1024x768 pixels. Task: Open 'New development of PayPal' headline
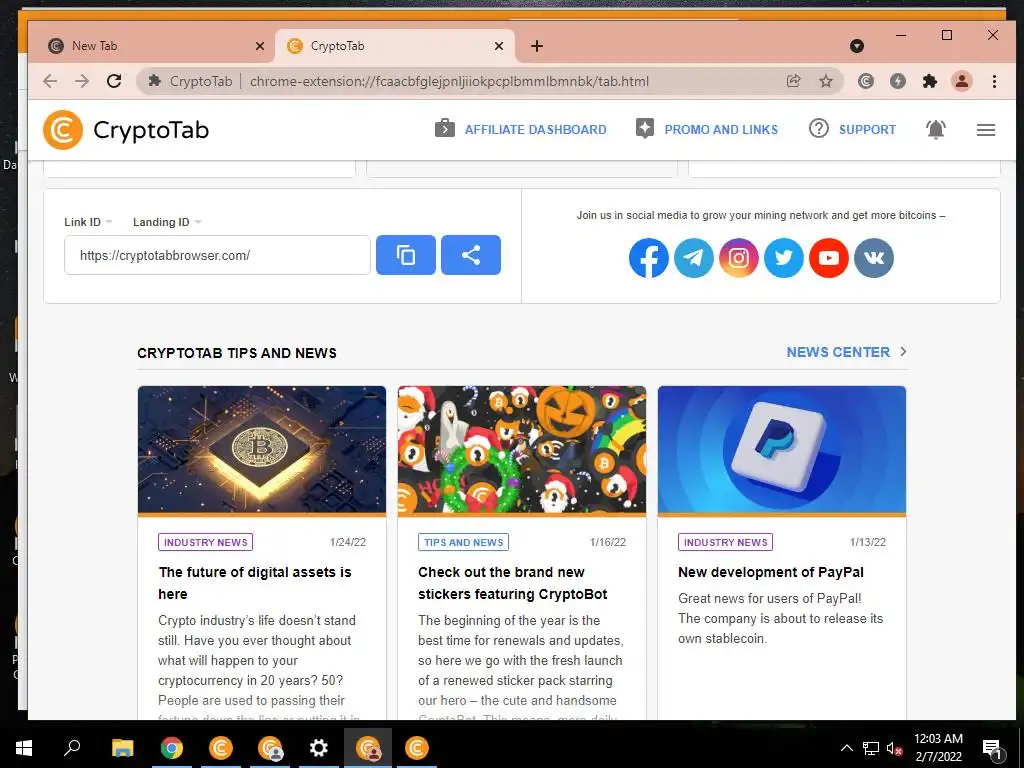click(771, 572)
